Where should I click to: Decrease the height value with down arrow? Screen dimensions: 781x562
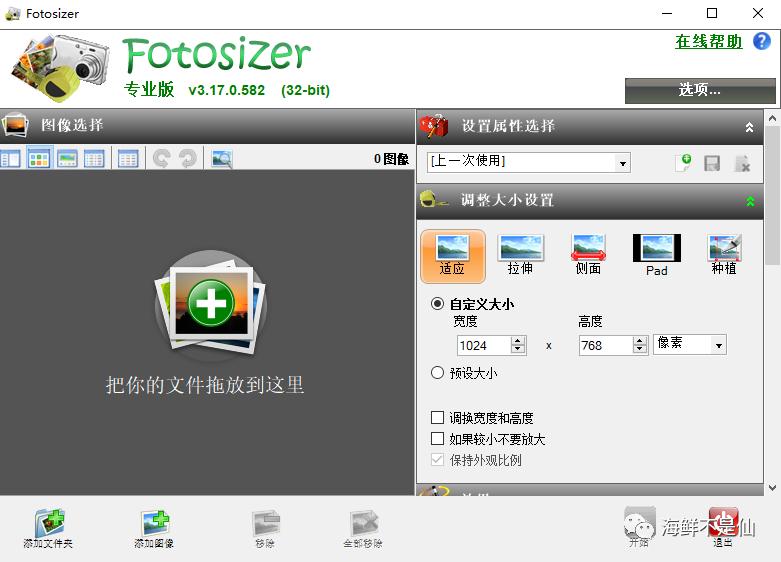(x=640, y=349)
